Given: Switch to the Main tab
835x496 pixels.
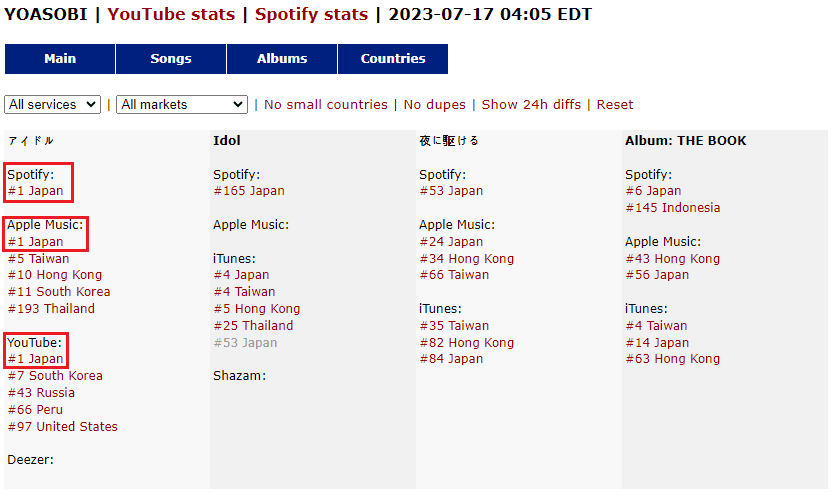Looking at the screenshot, I should (60, 59).
